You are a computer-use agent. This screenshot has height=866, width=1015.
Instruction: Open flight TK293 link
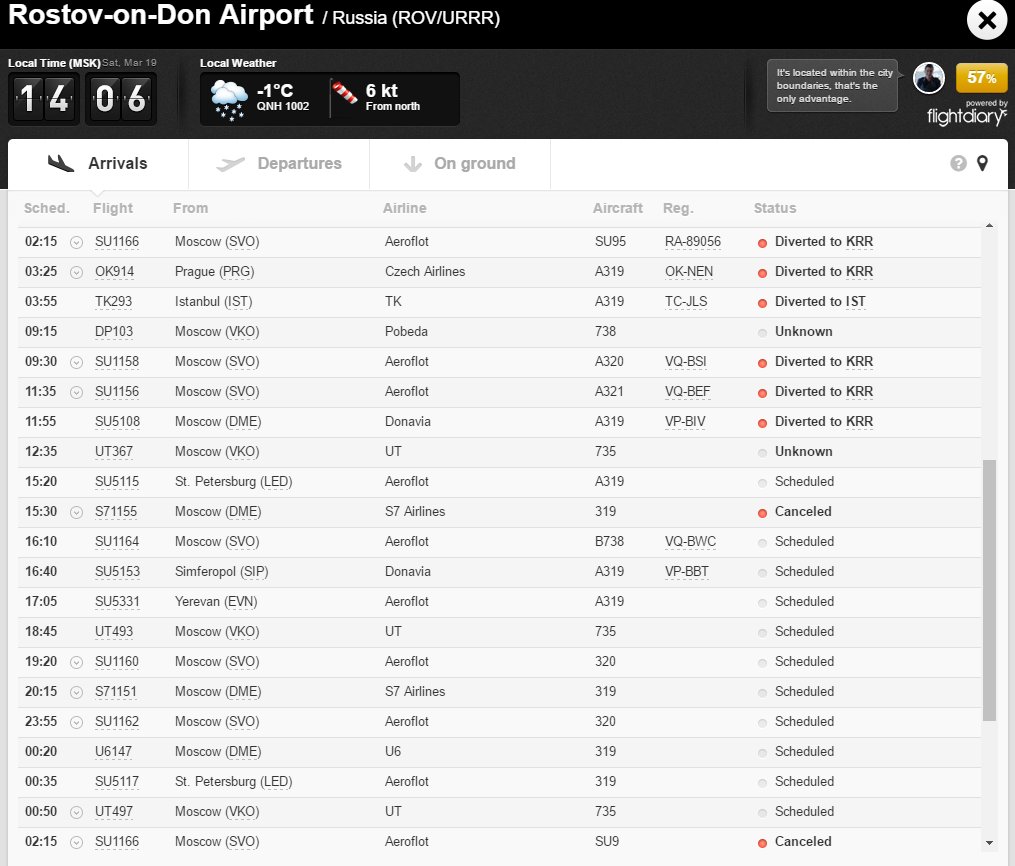(113, 302)
